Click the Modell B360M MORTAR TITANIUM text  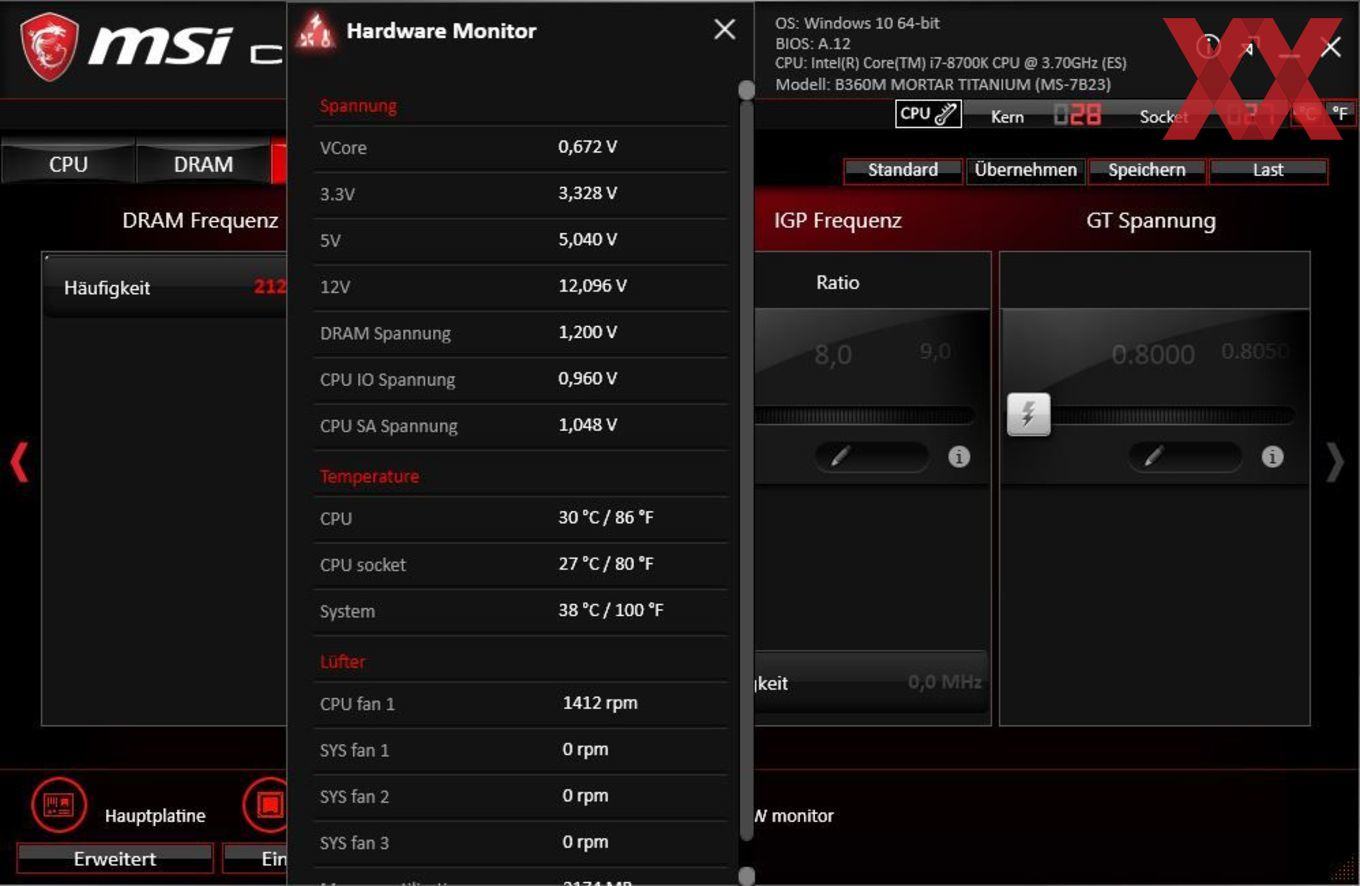click(x=943, y=85)
